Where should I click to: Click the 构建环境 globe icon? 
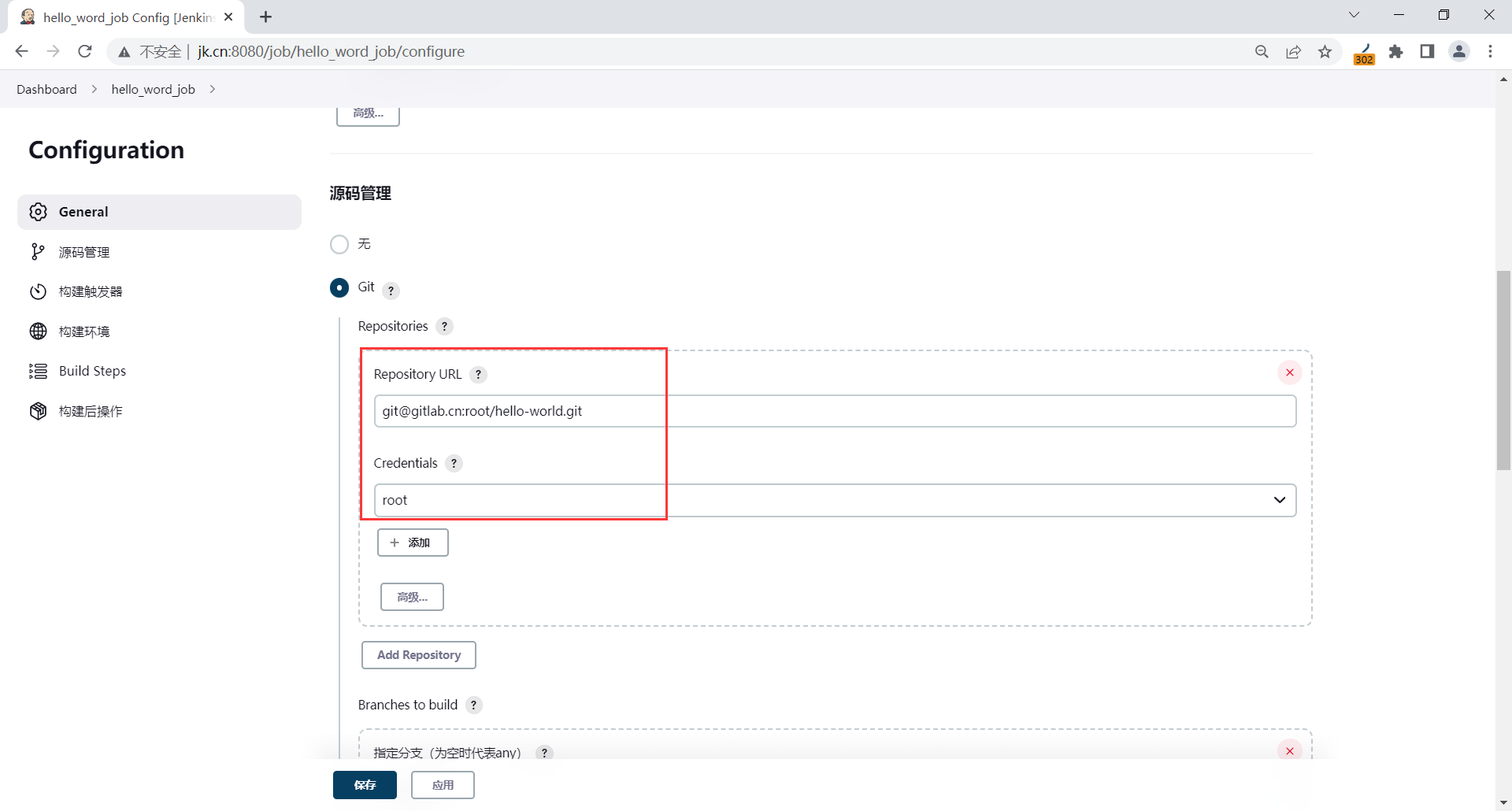pyautogui.click(x=38, y=331)
